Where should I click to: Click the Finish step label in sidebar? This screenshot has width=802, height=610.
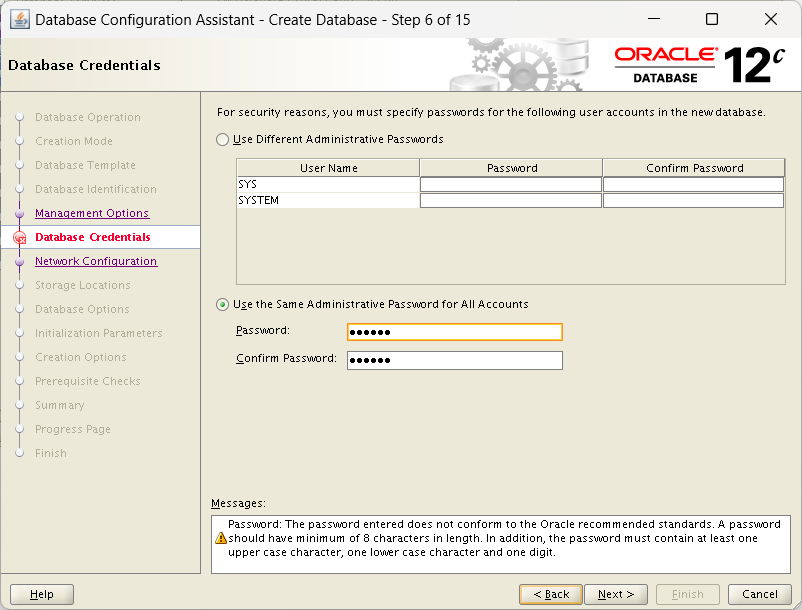[51, 454]
